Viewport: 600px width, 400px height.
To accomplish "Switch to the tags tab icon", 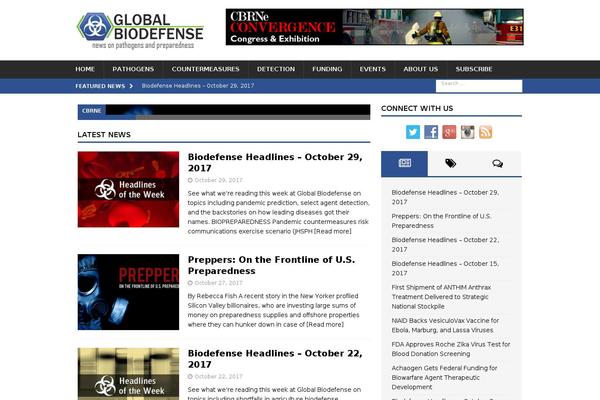I will tap(451, 163).
